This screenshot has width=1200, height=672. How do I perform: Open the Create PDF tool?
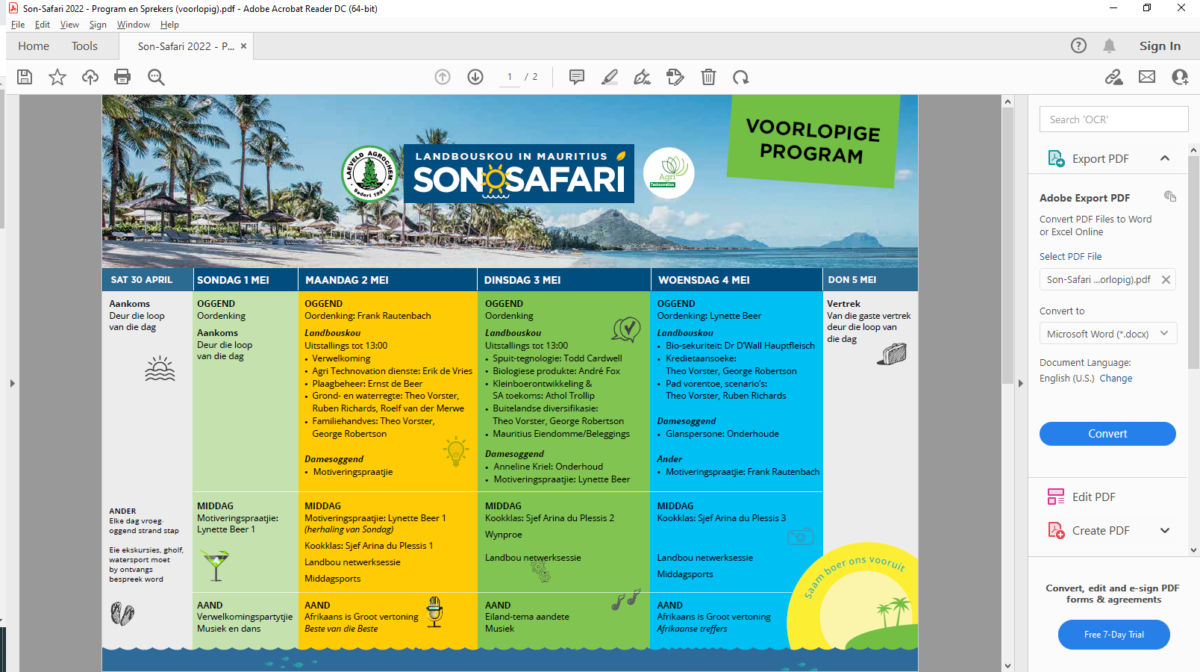(x=1100, y=530)
